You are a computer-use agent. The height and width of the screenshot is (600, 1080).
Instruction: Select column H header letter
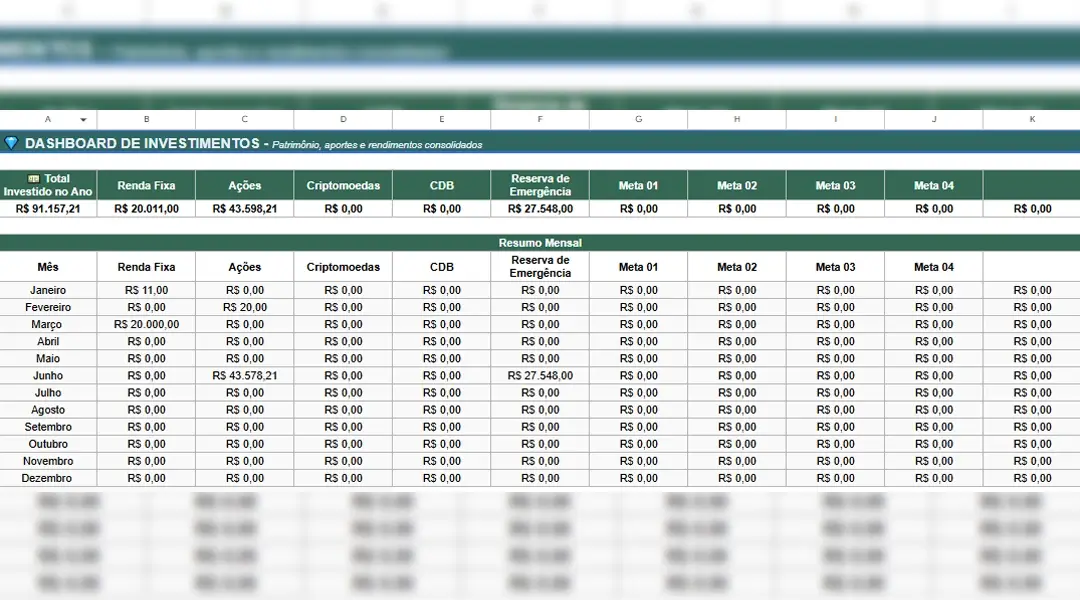(x=737, y=119)
